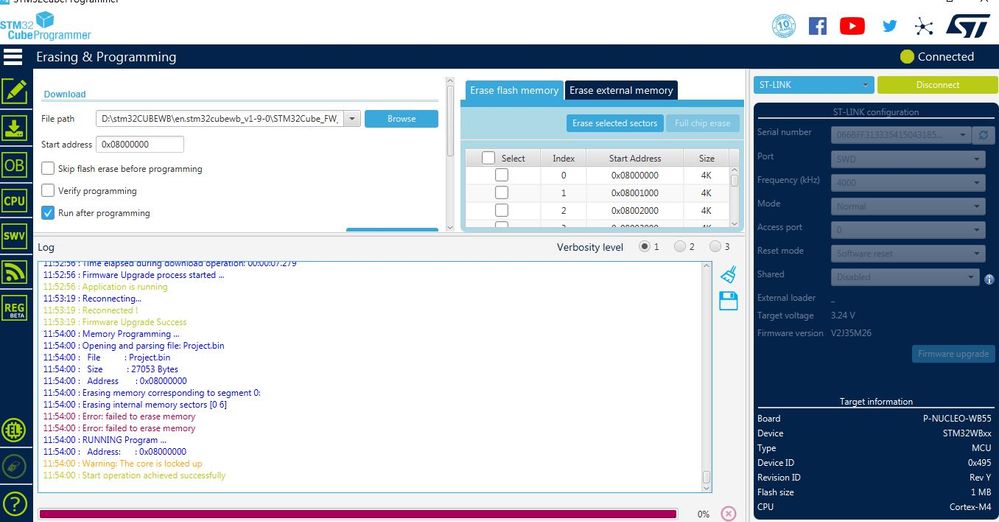Click the Browse button
This screenshot has height=522, width=999.
(401, 119)
